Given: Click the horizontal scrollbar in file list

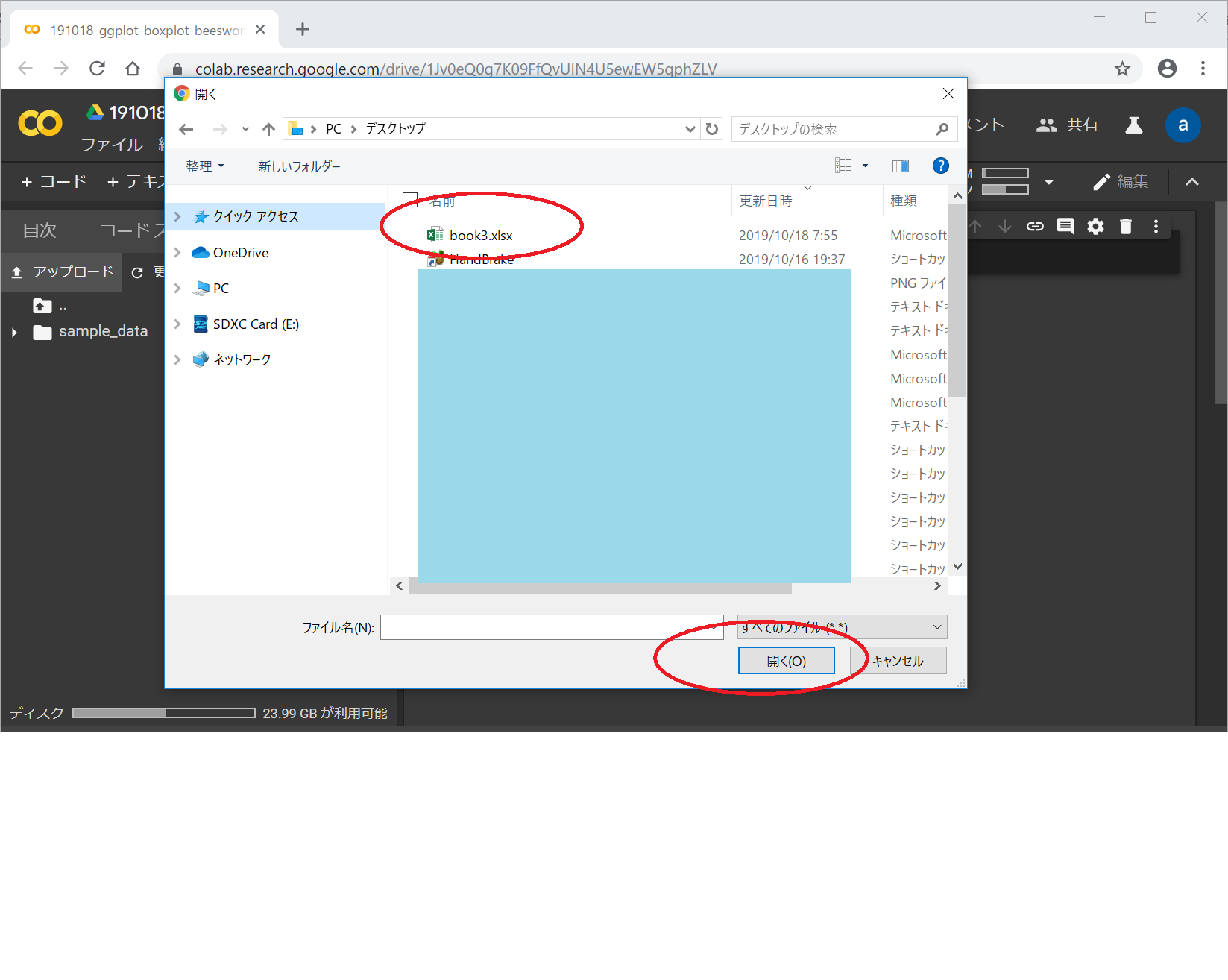Looking at the screenshot, I should [x=600, y=587].
